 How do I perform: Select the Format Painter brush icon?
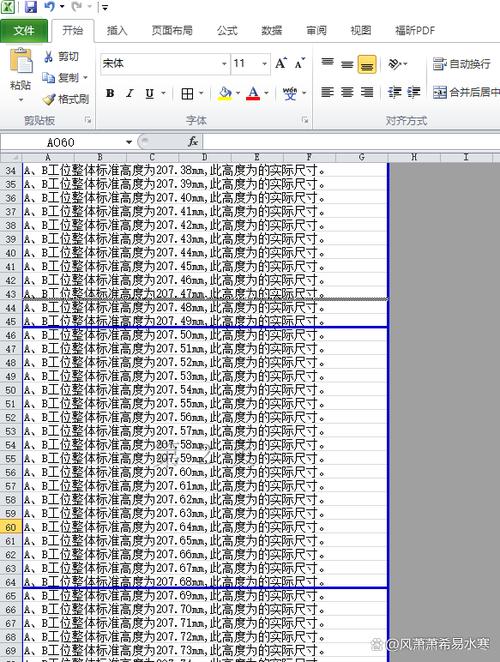coord(49,99)
